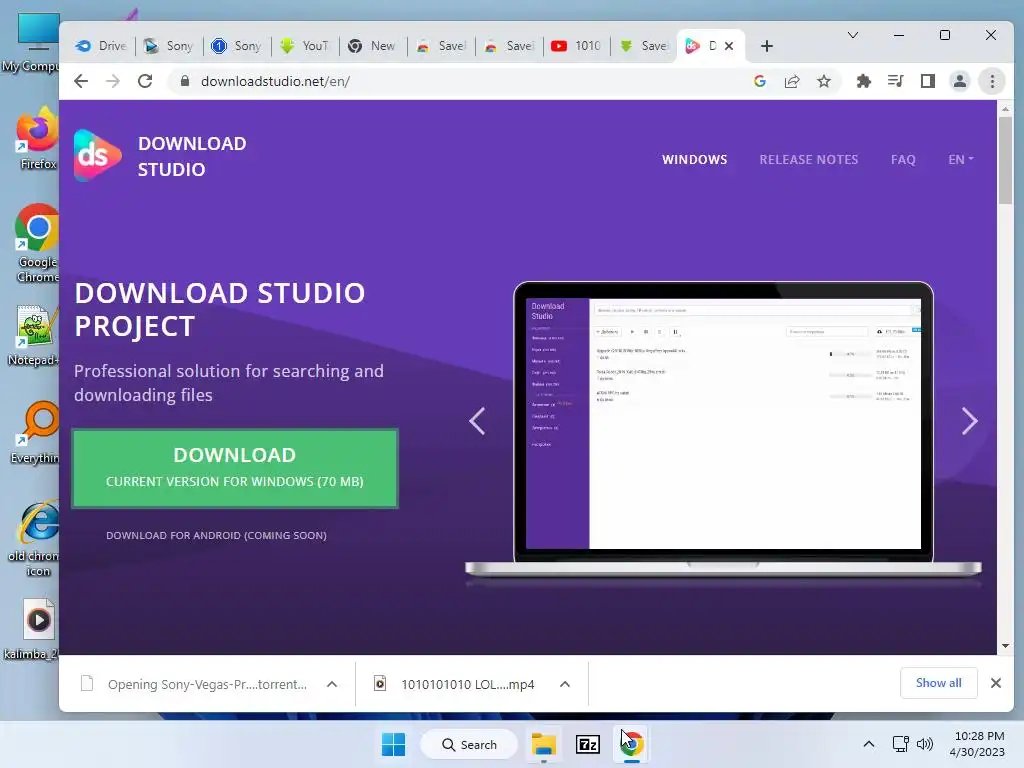Switch to the New tab

click(372, 46)
